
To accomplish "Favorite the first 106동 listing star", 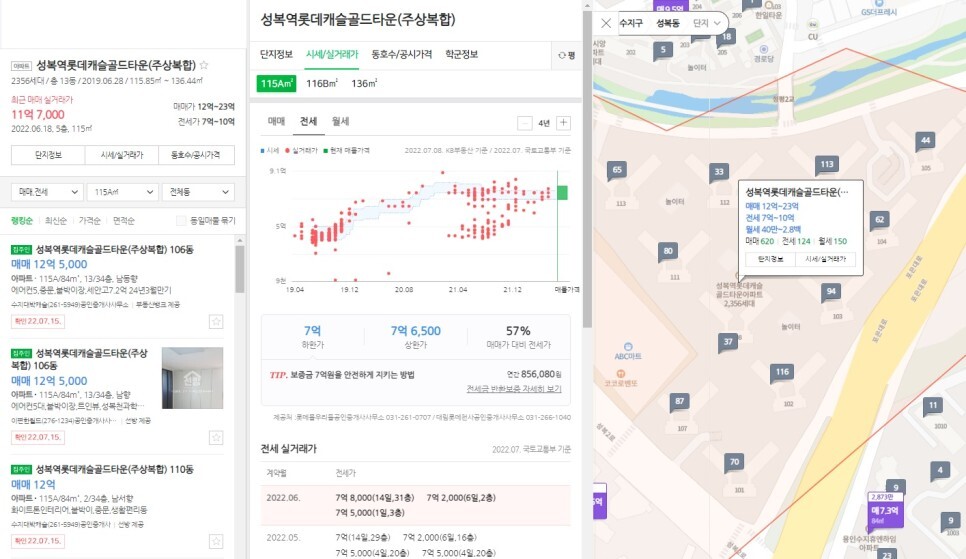I will pos(216,321).
